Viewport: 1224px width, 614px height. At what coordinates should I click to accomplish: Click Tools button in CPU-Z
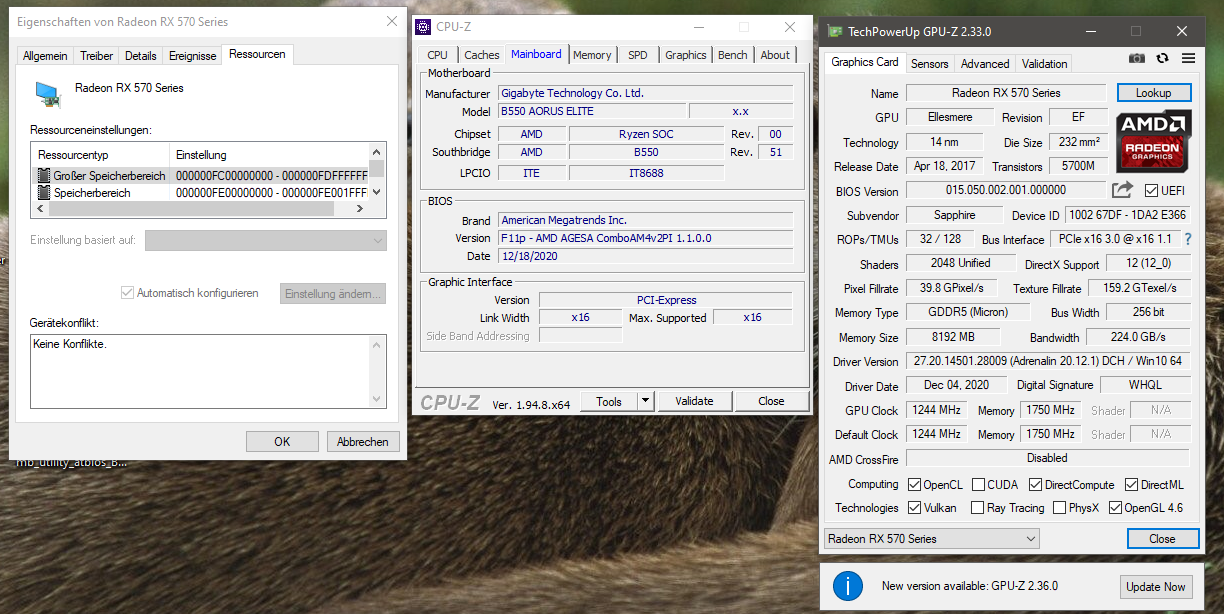click(x=609, y=401)
